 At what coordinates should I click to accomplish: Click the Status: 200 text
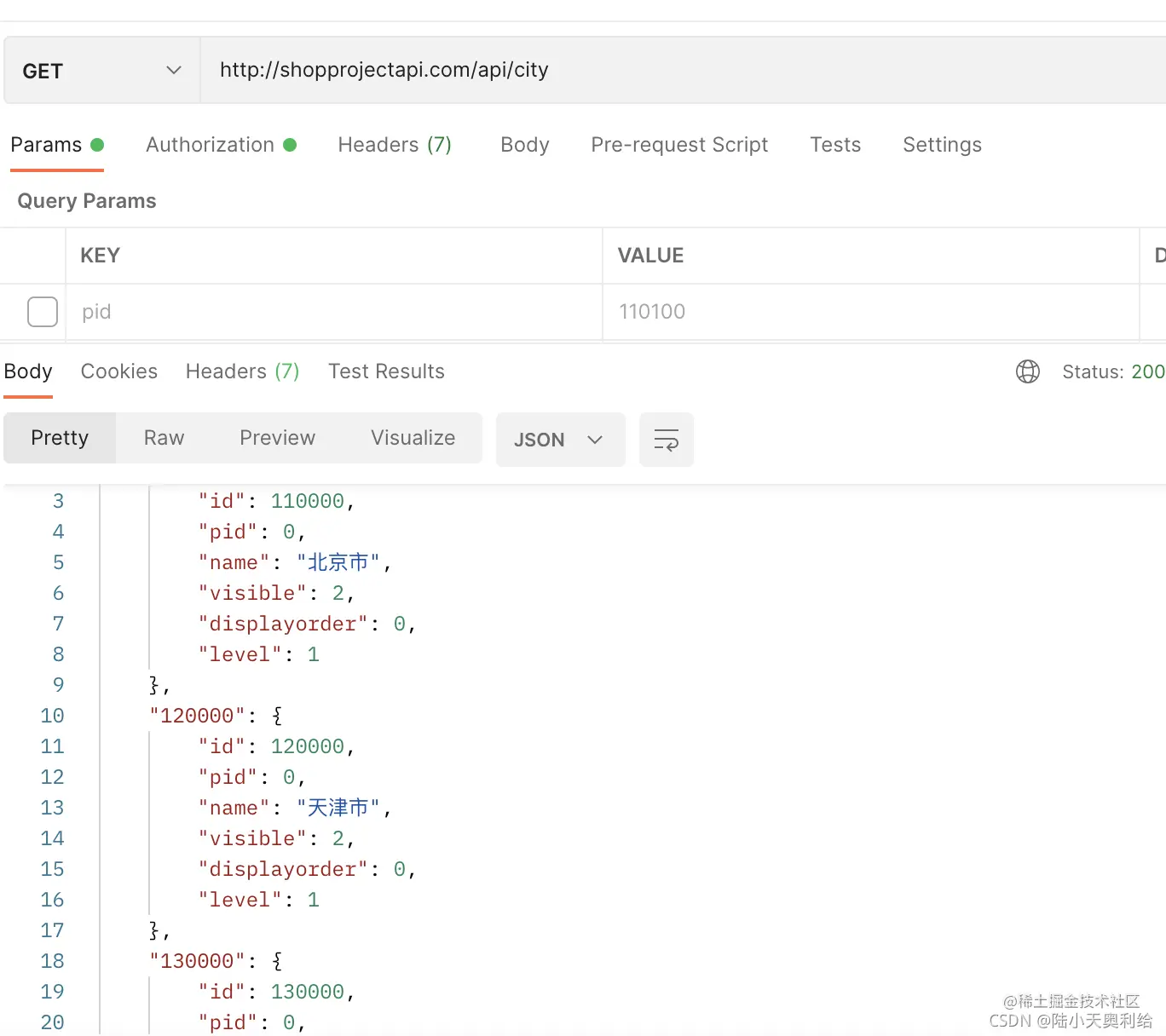click(x=1113, y=371)
